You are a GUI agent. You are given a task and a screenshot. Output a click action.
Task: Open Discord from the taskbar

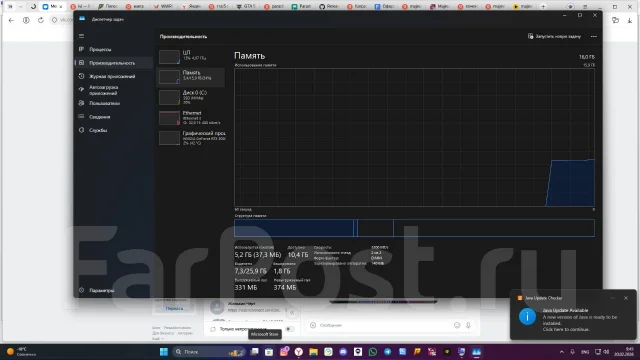(x=343, y=352)
